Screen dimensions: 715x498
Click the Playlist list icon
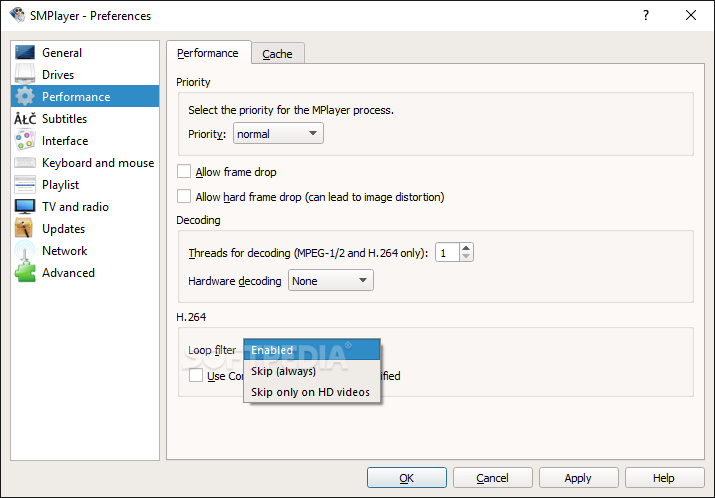tap(25, 184)
